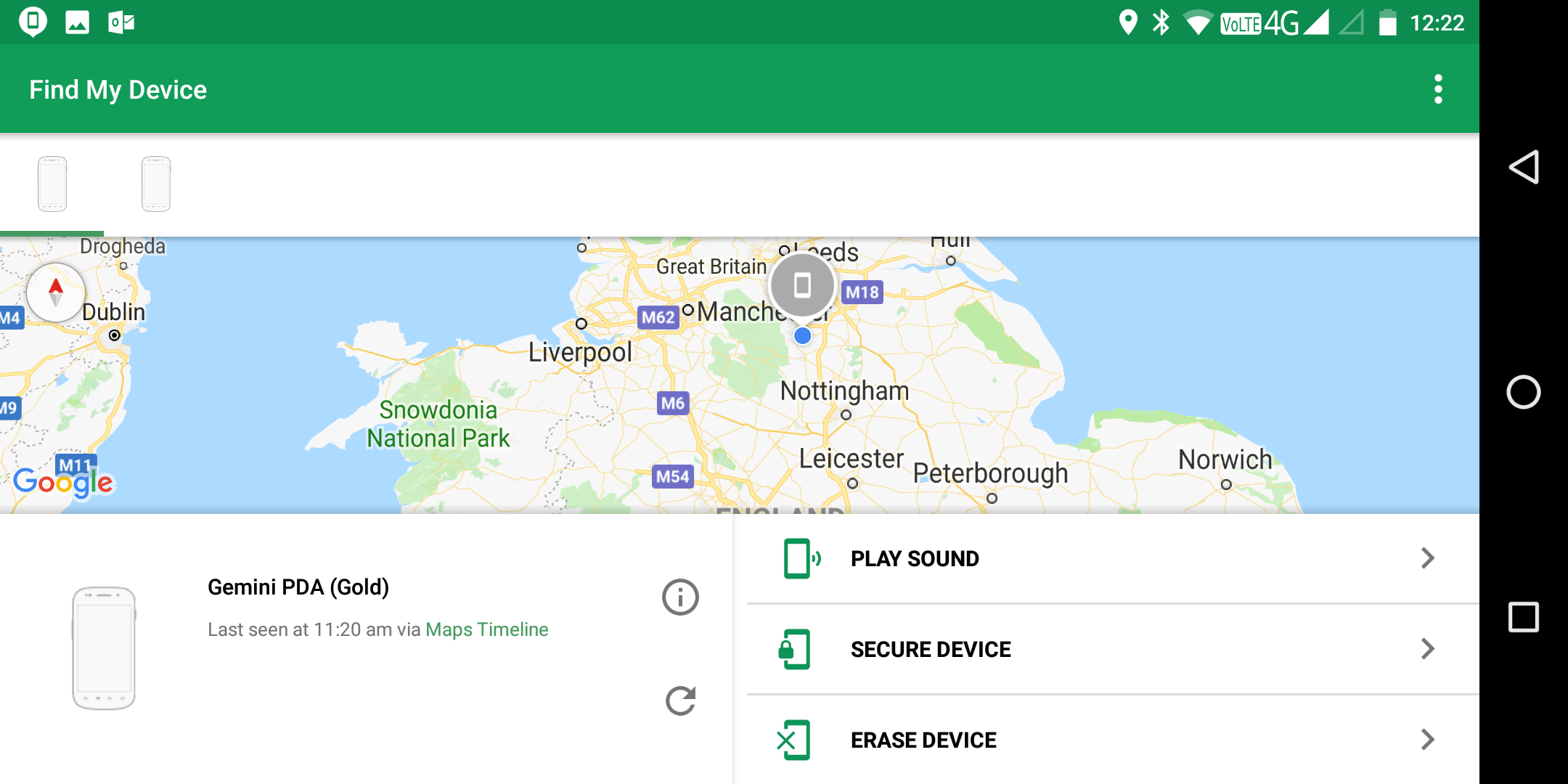Open device info with the i icon
1568x784 pixels.
tap(680, 597)
